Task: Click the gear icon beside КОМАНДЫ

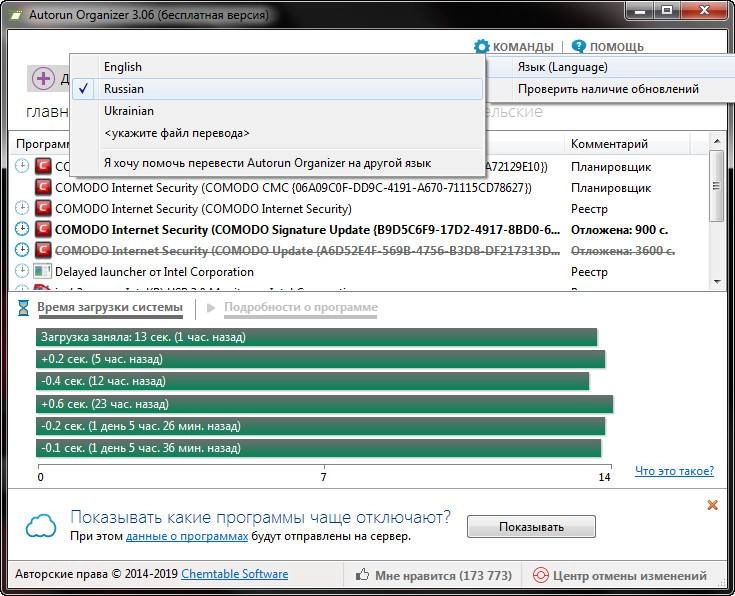Action: pos(481,46)
